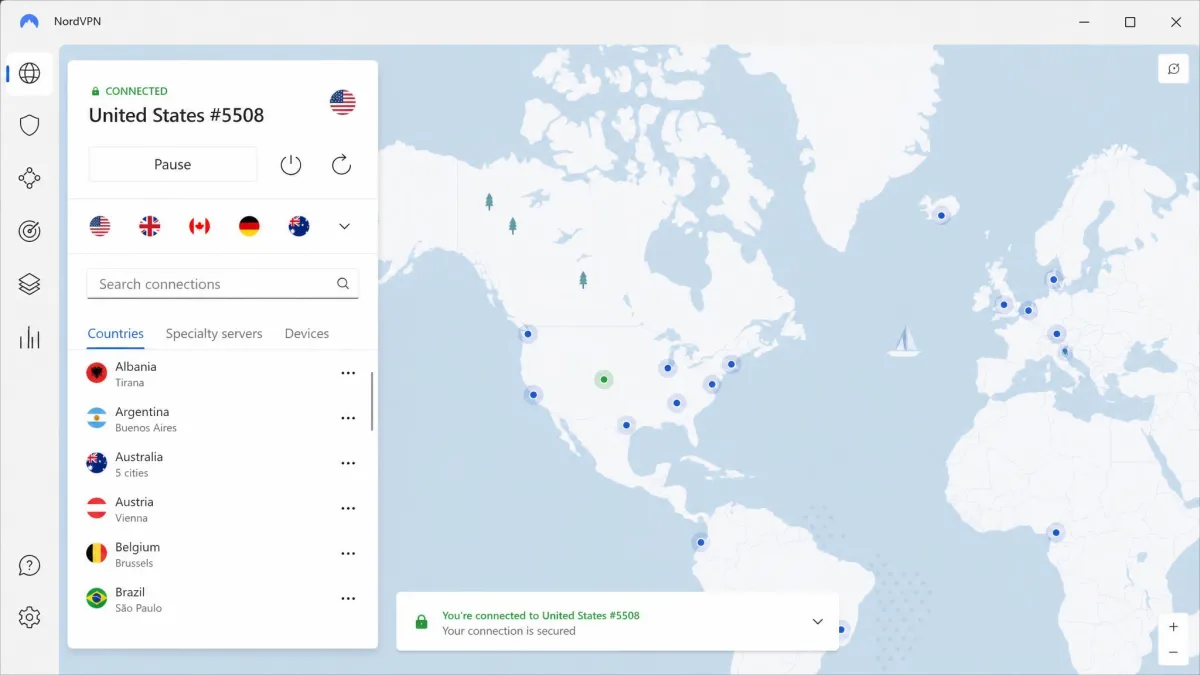Quick connect to Canada flag shortcut

click(x=199, y=226)
